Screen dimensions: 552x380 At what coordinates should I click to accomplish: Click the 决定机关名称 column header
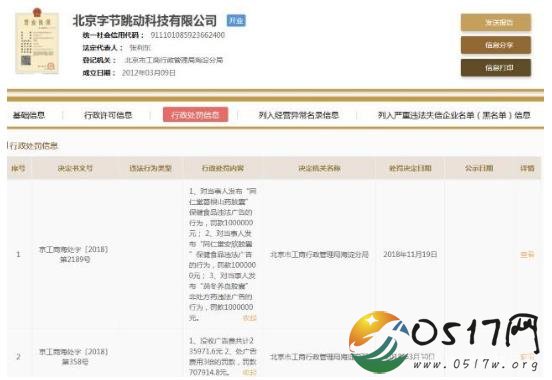click(319, 168)
